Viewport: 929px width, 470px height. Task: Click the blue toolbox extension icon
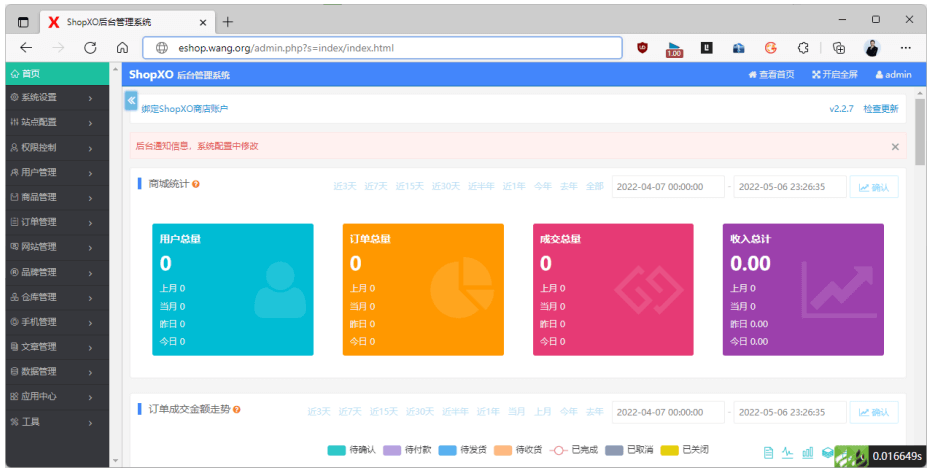tap(738, 48)
